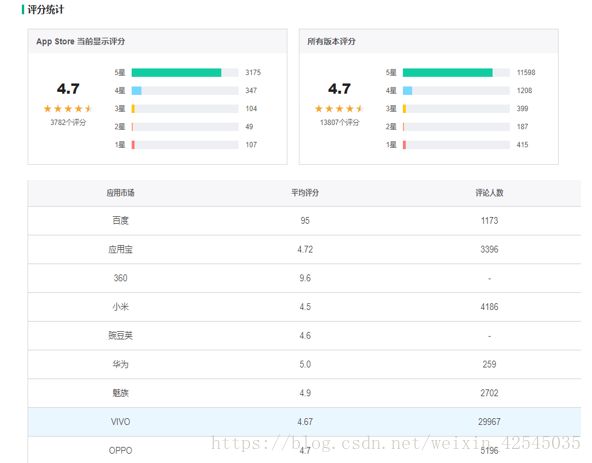Viewport: 592px width, 463px height.
Task: Select the 4.9 score in the 魅族 row
Action: (x=305, y=393)
